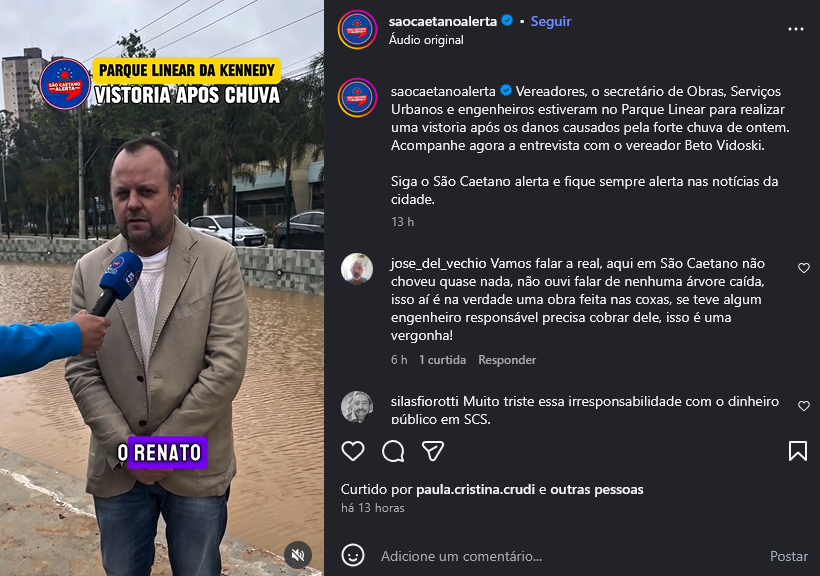820x576 pixels.
Task: Share post with paper plane icon
Action: click(433, 451)
